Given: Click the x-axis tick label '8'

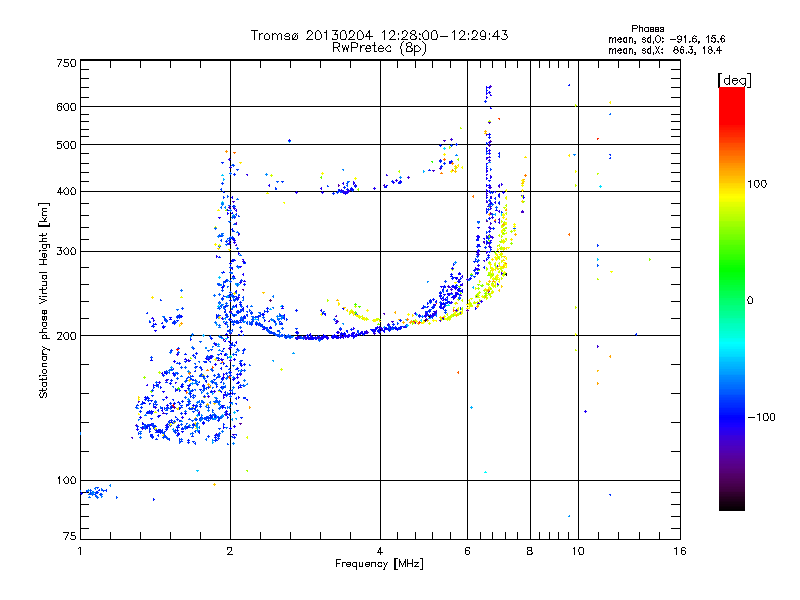Looking at the screenshot, I should tap(530, 551).
